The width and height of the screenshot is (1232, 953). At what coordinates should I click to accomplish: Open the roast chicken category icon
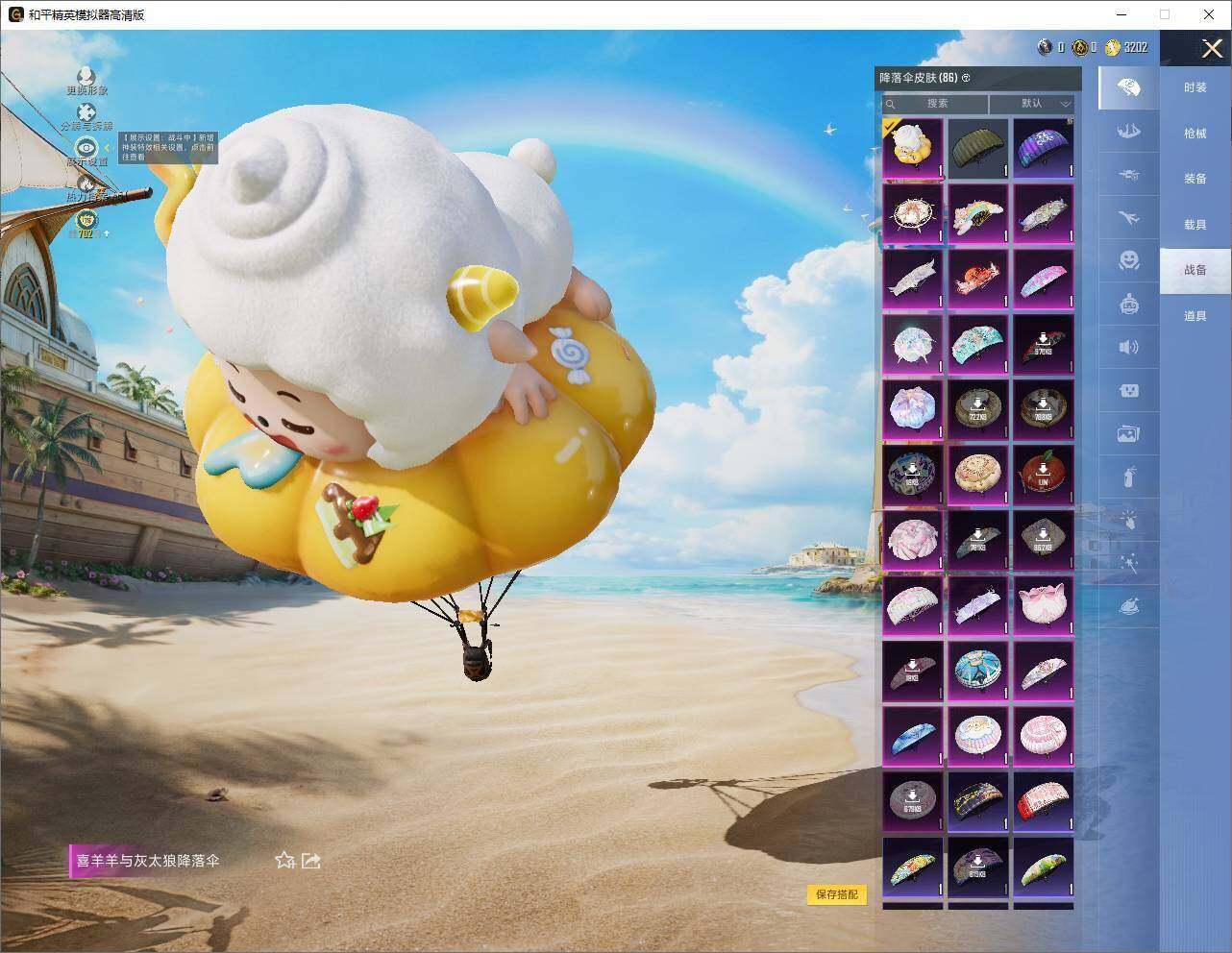tap(1129, 606)
